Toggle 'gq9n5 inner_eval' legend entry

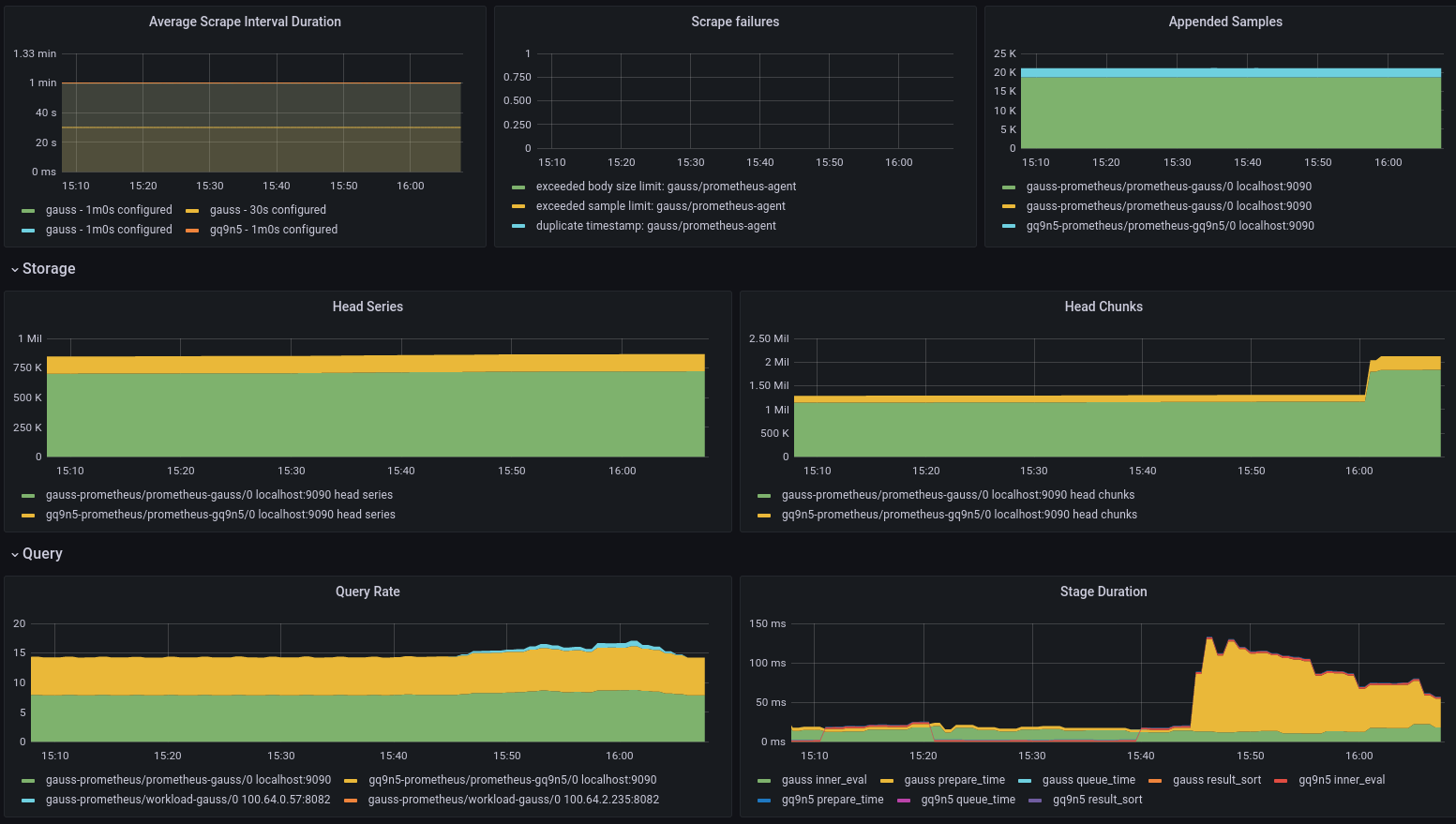[1342, 780]
